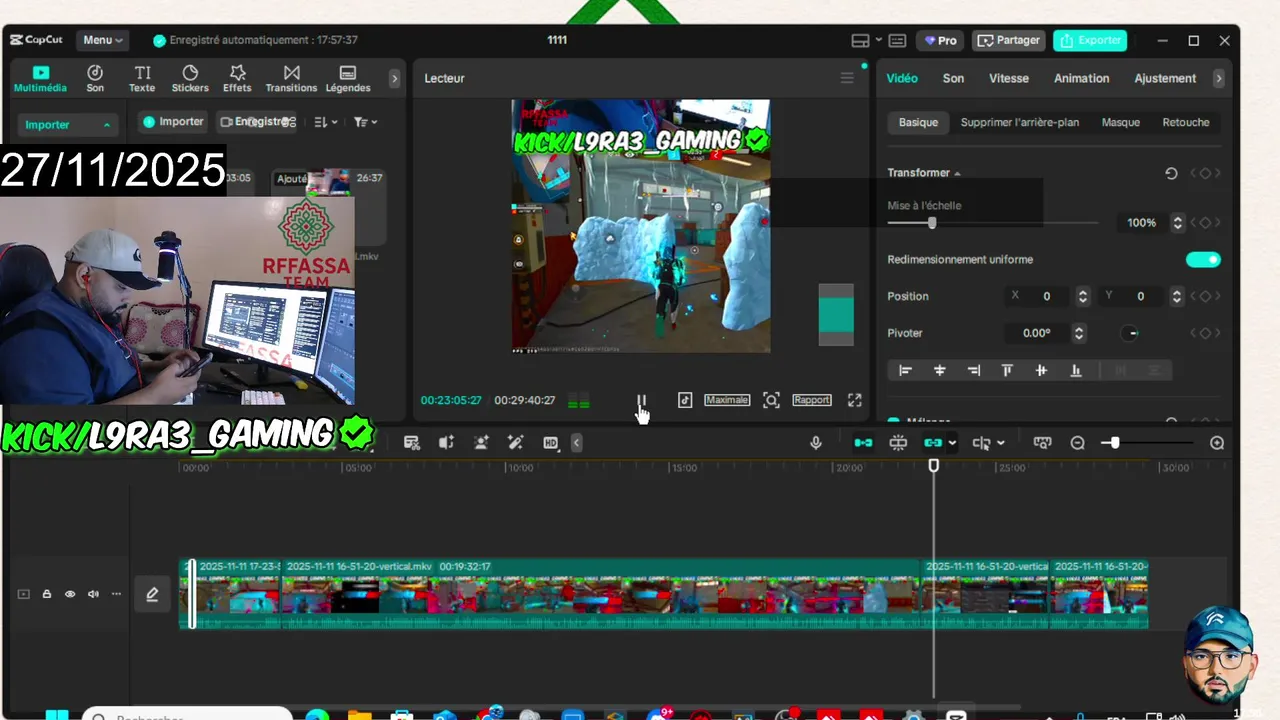Open the Légendes captions panel
This screenshot has width=1280, height=720.
pyautogui.click(x=348, y=79)
